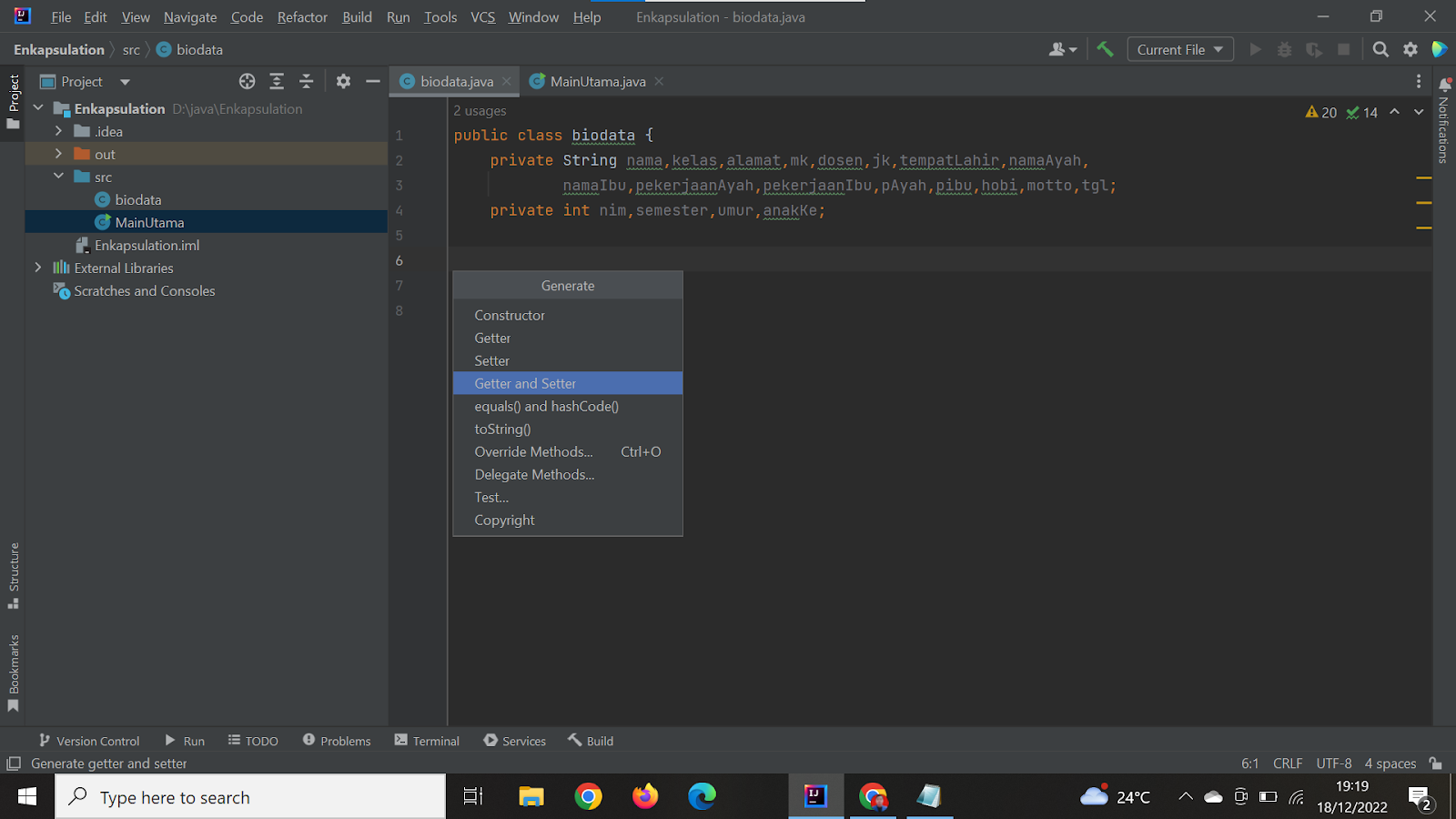Viewport: 1456px width, 819px height.
Task: Open the Navigate menu
Action: tap(190, 17)
